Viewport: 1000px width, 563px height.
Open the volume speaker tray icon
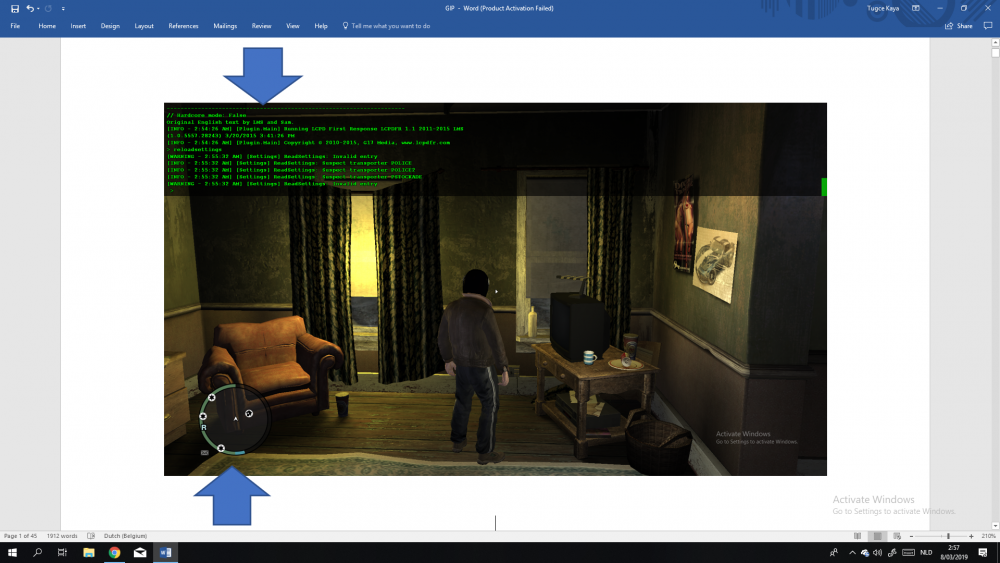tap(878, 553)
